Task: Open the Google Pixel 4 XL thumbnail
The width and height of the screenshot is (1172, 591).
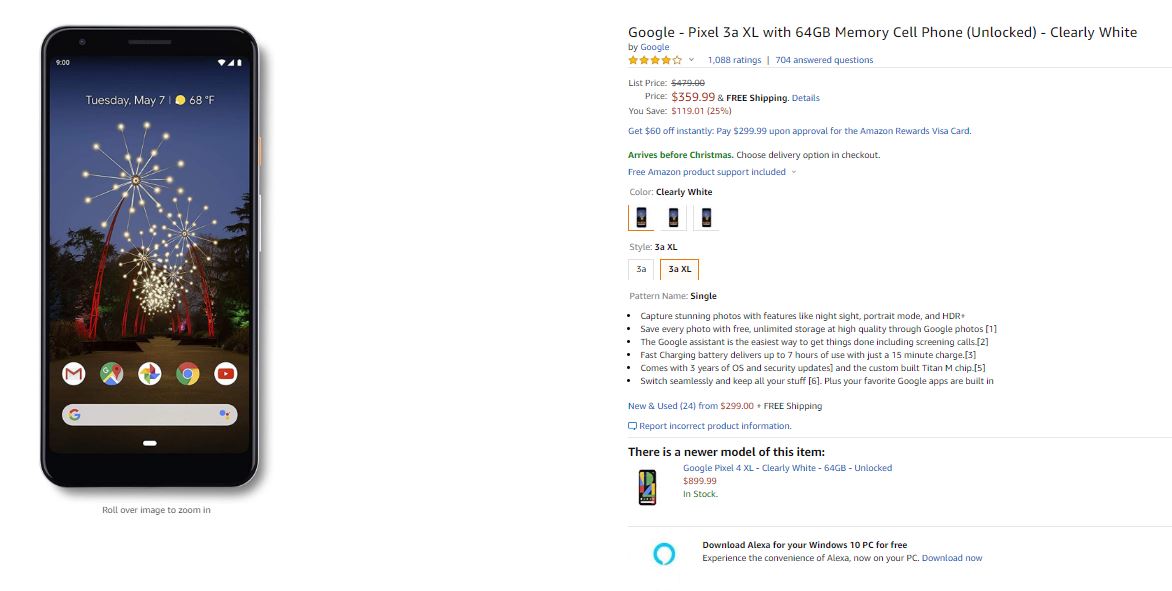Action: 647,487
